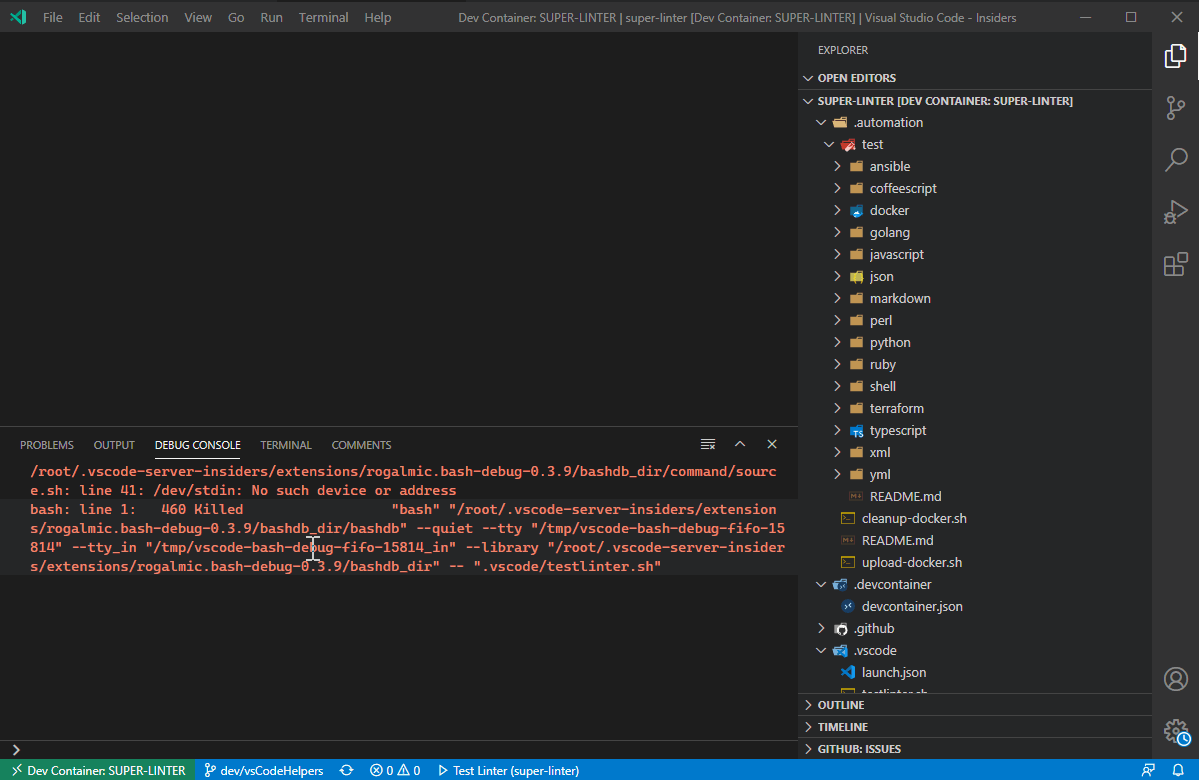Click the VS Code logo in title bar
1199x780 pixels.
point(18,17)
